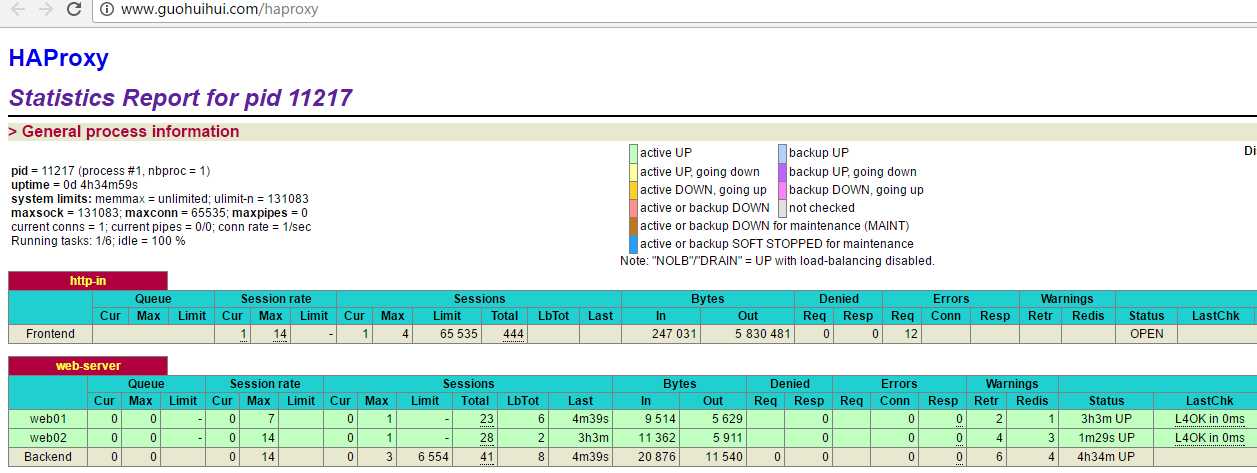Image resolution: width=1257 pixels, height=473 pixels.
Task: Open the HAProxy title link
Action: tap(58, 58)
